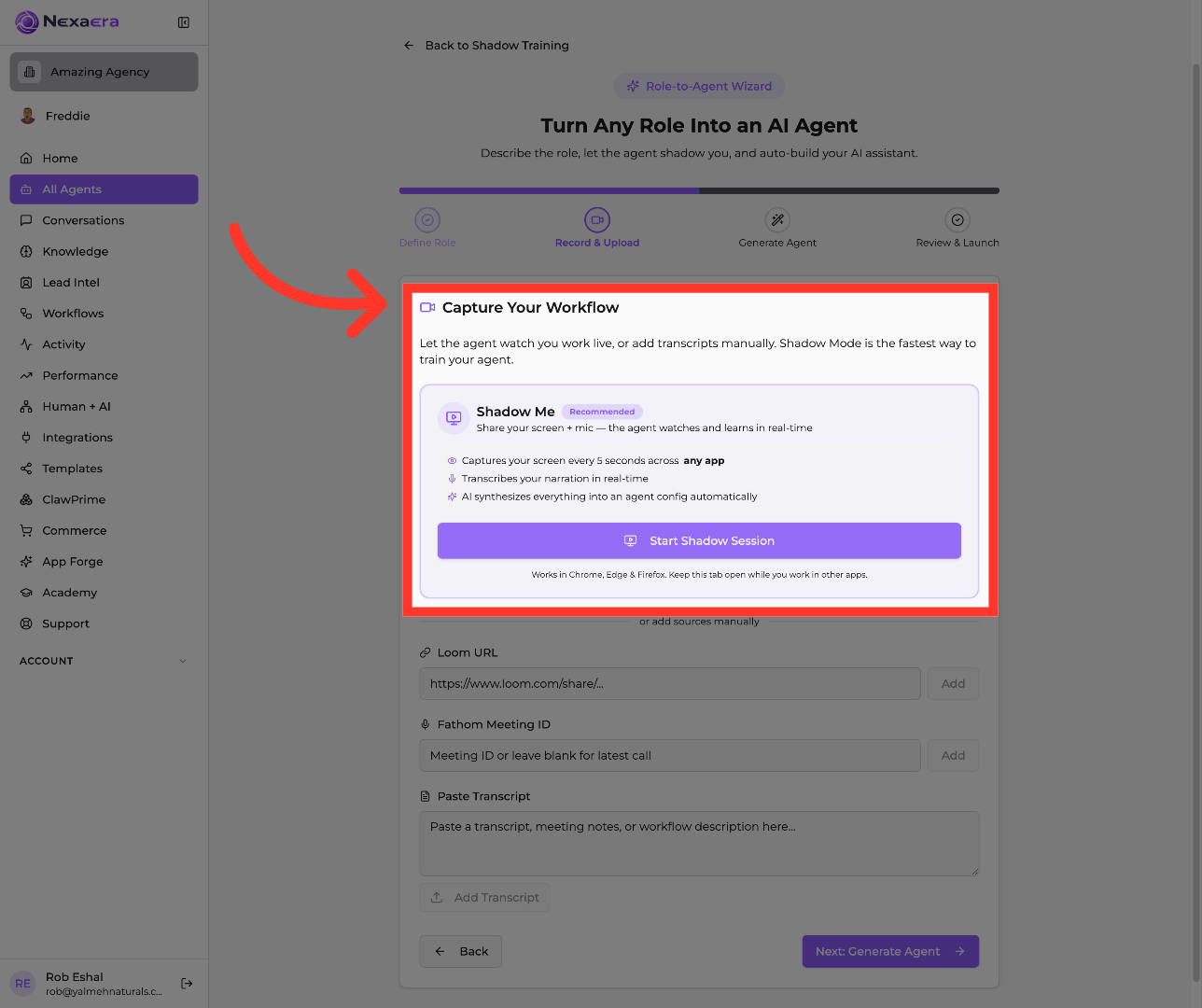Viewport: 1202px width, 1008px height.
Task: Click the Add Transcript button
Action: 484,897
